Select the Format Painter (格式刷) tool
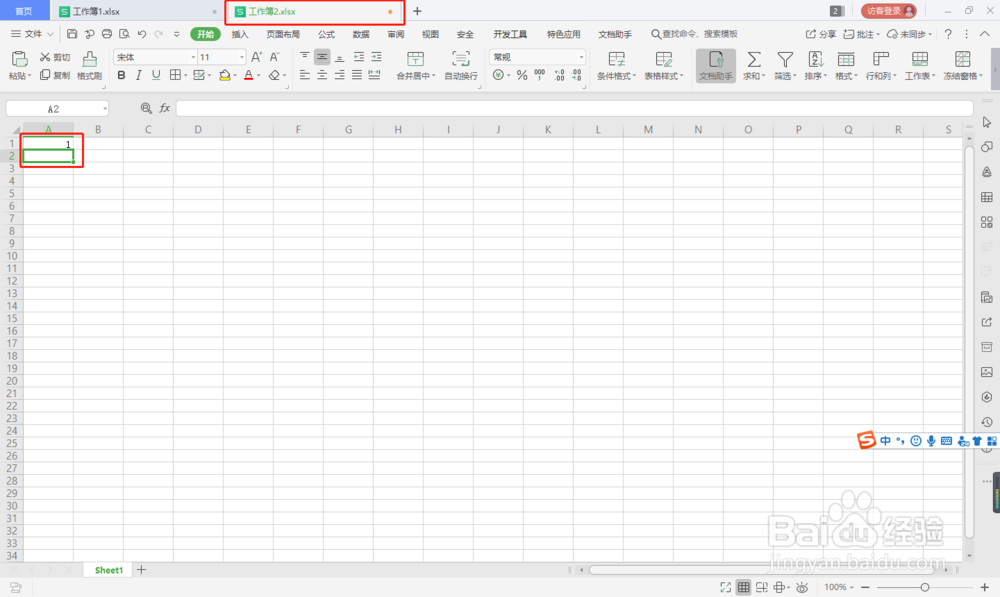The width and height of the screenshot is (1000, 597). tap(89, 66)
